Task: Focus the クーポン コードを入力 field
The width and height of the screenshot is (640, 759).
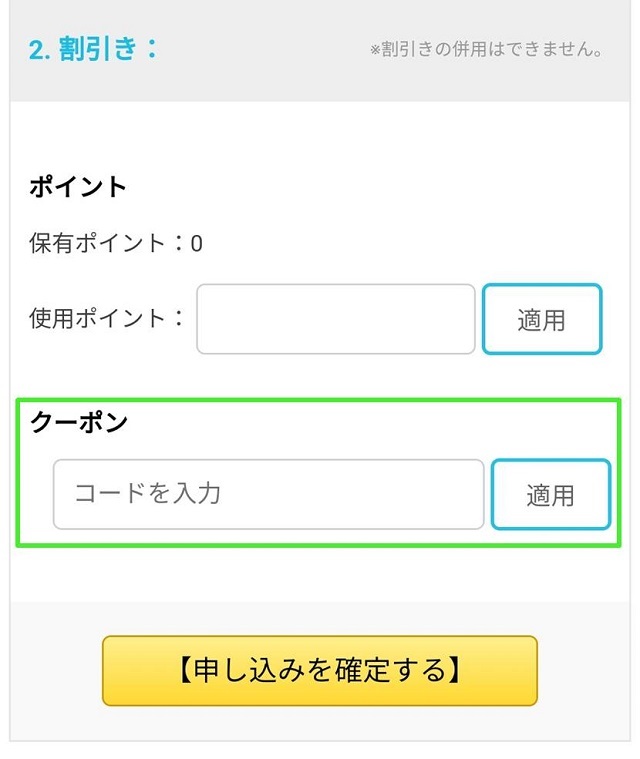Action: [x=268, y=494]
